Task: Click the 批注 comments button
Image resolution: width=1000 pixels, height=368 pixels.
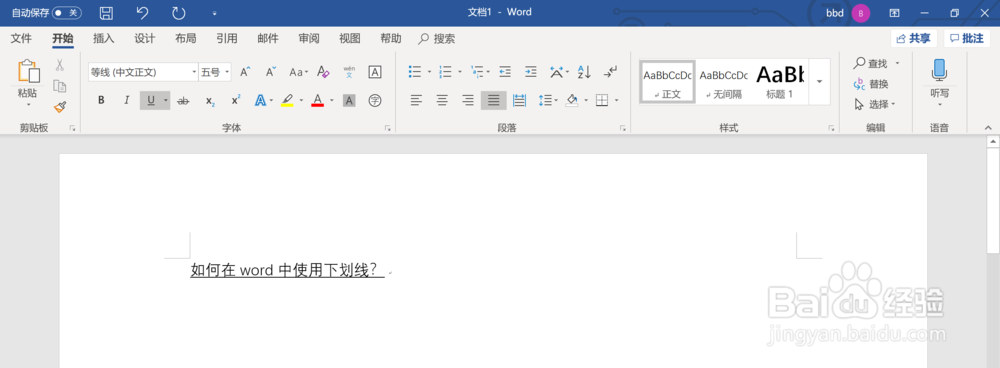Action: pyautogui.click(x=967, y=38)
